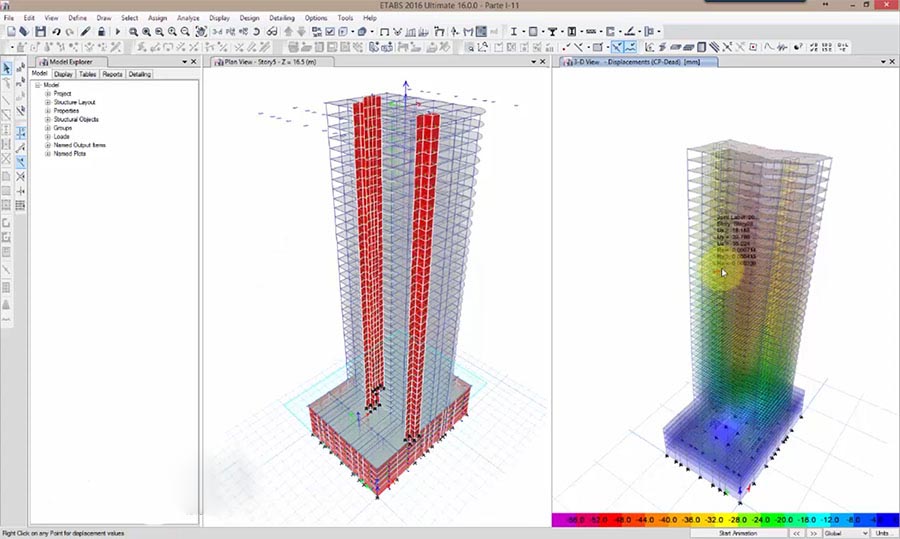Click the T-shaped design icon

click(552, 32)
